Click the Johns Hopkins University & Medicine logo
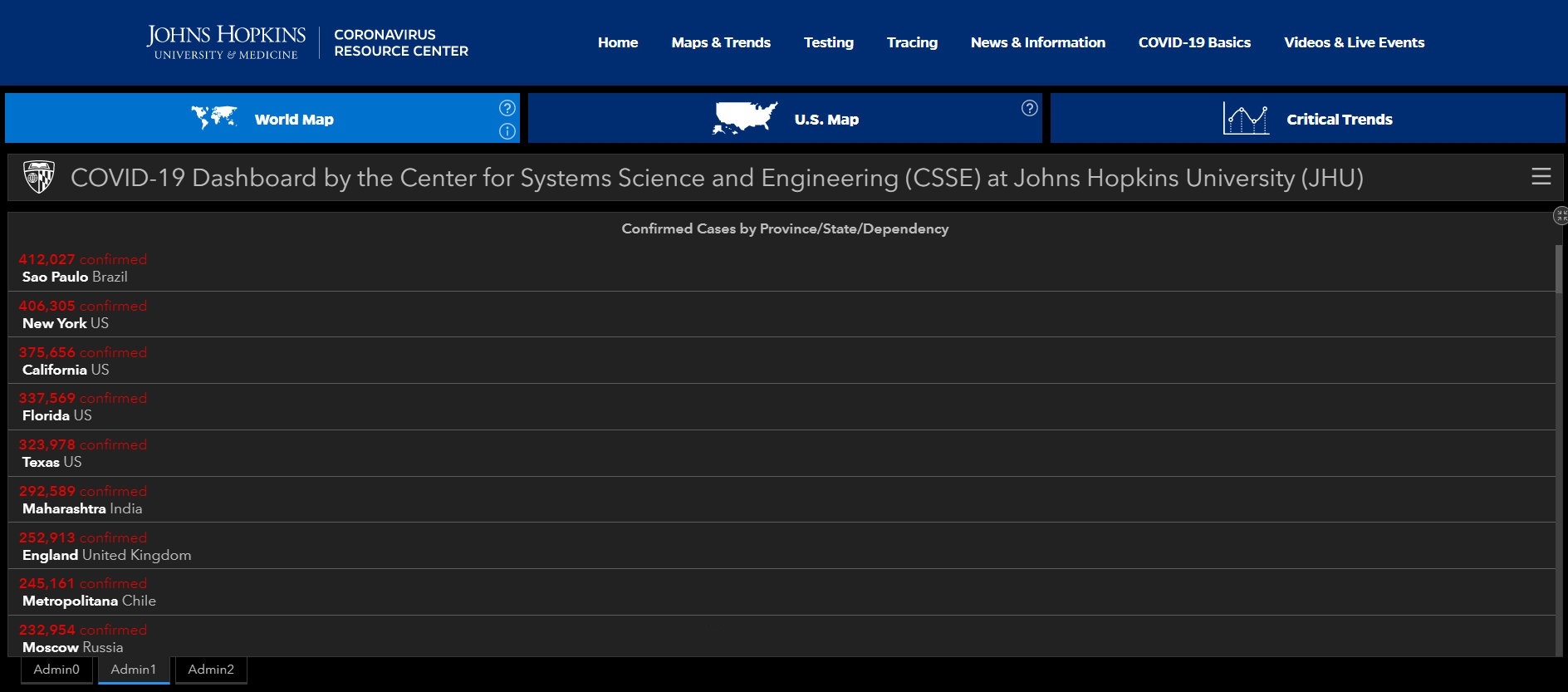This screenshot has width=1568, height=692. tap(226, 42)
